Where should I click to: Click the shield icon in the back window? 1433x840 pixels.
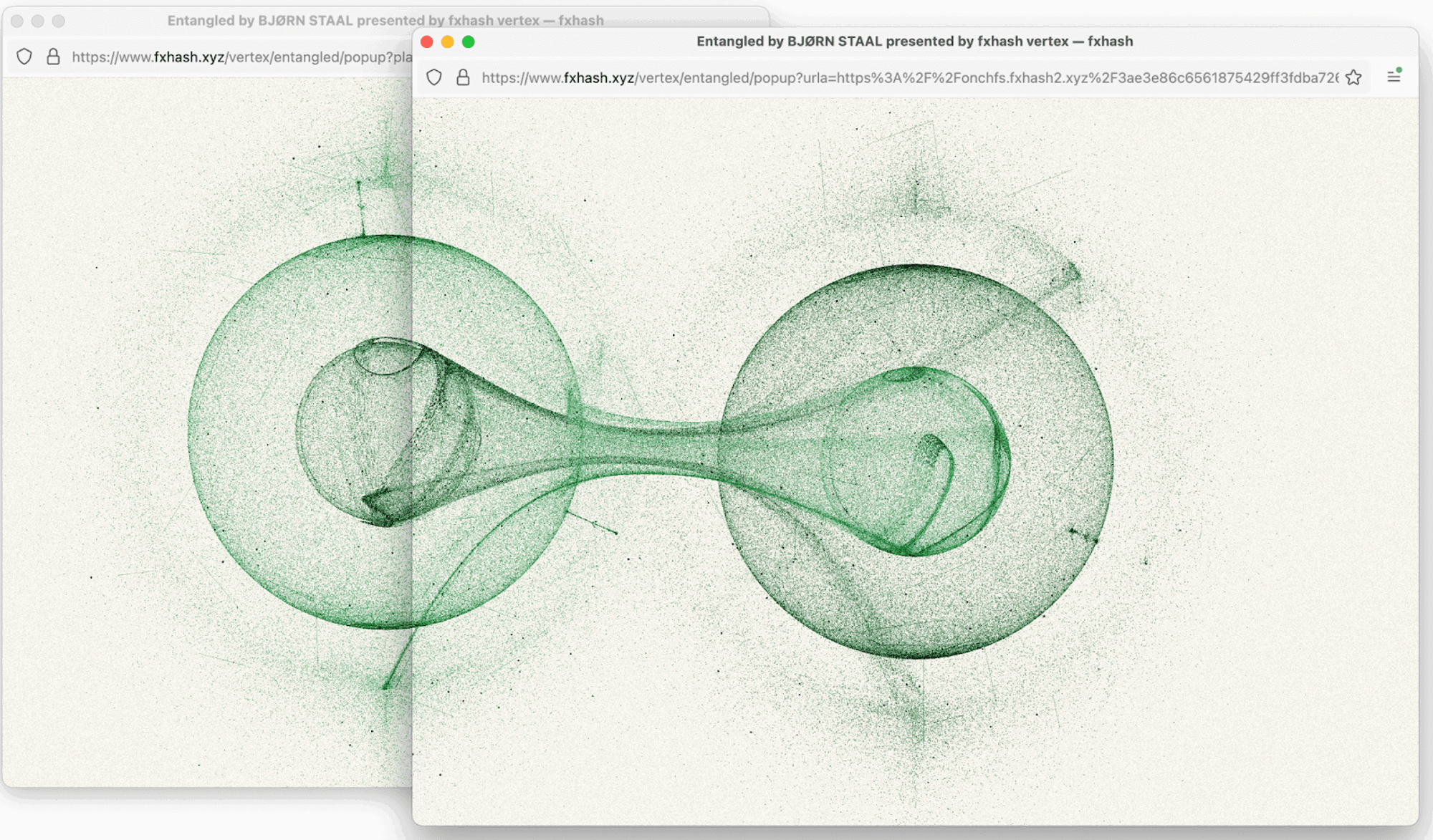24,57
